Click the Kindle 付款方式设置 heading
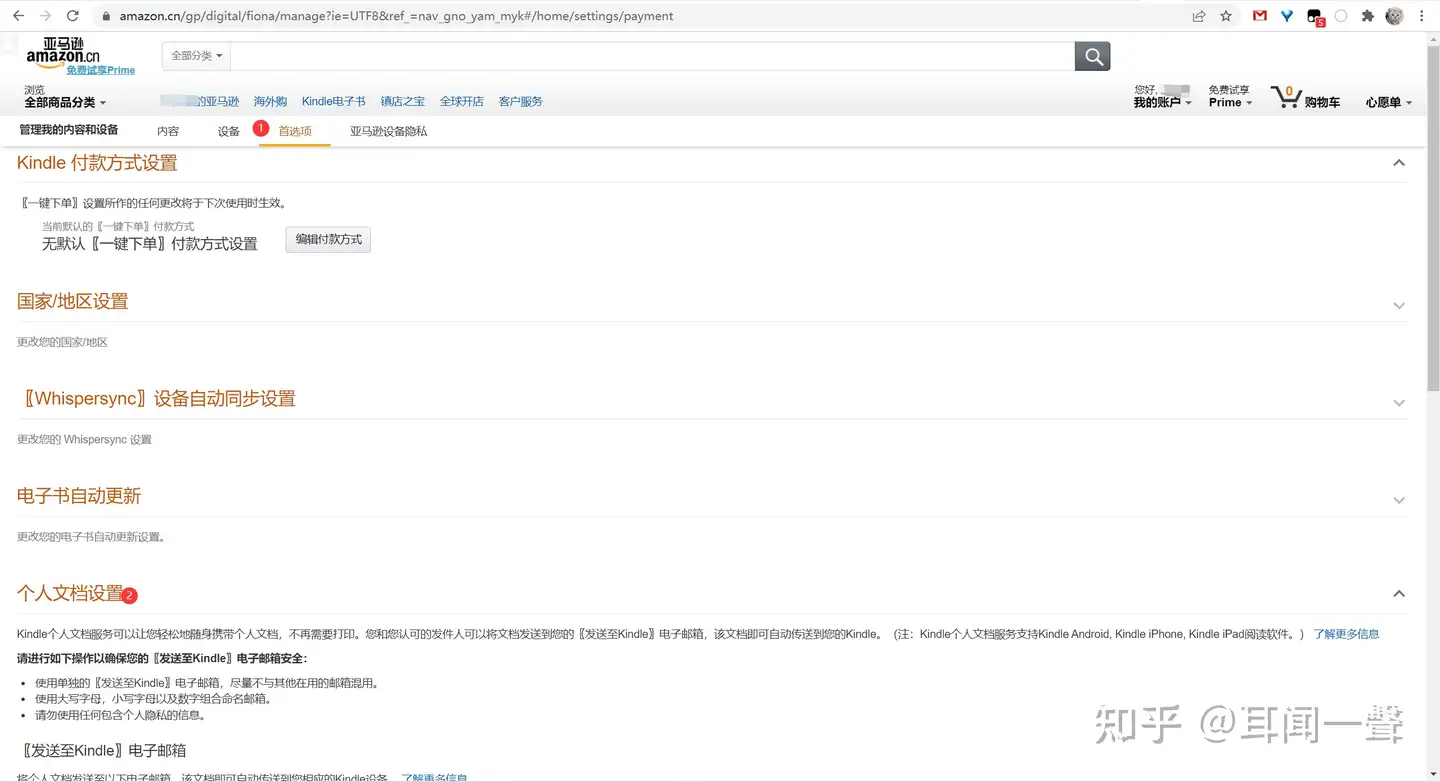Viewport: 1440px width, 782px height. (x=97, y=163)
